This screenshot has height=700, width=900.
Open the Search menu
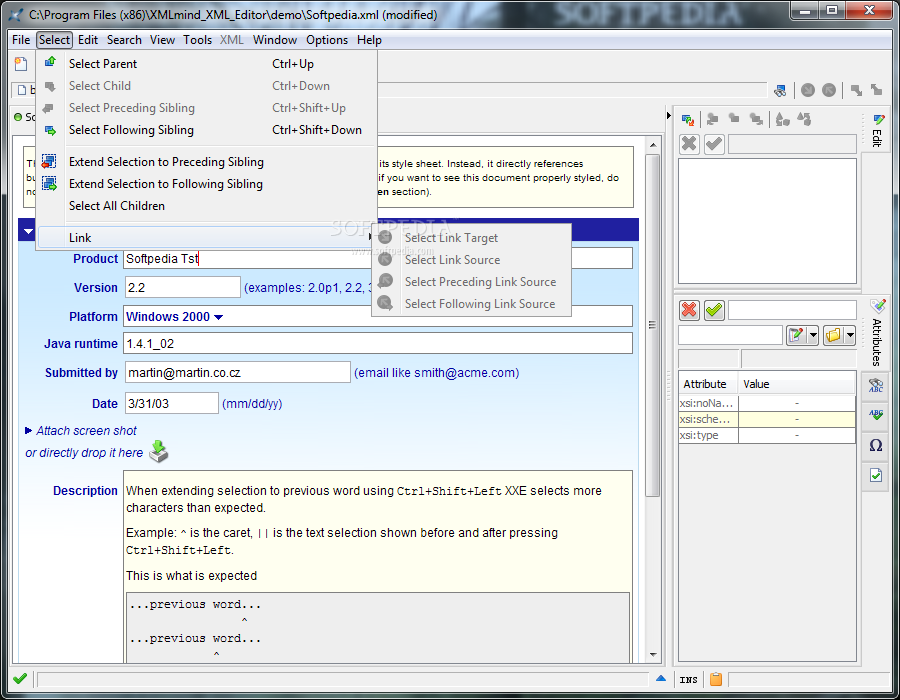[124, 40]
